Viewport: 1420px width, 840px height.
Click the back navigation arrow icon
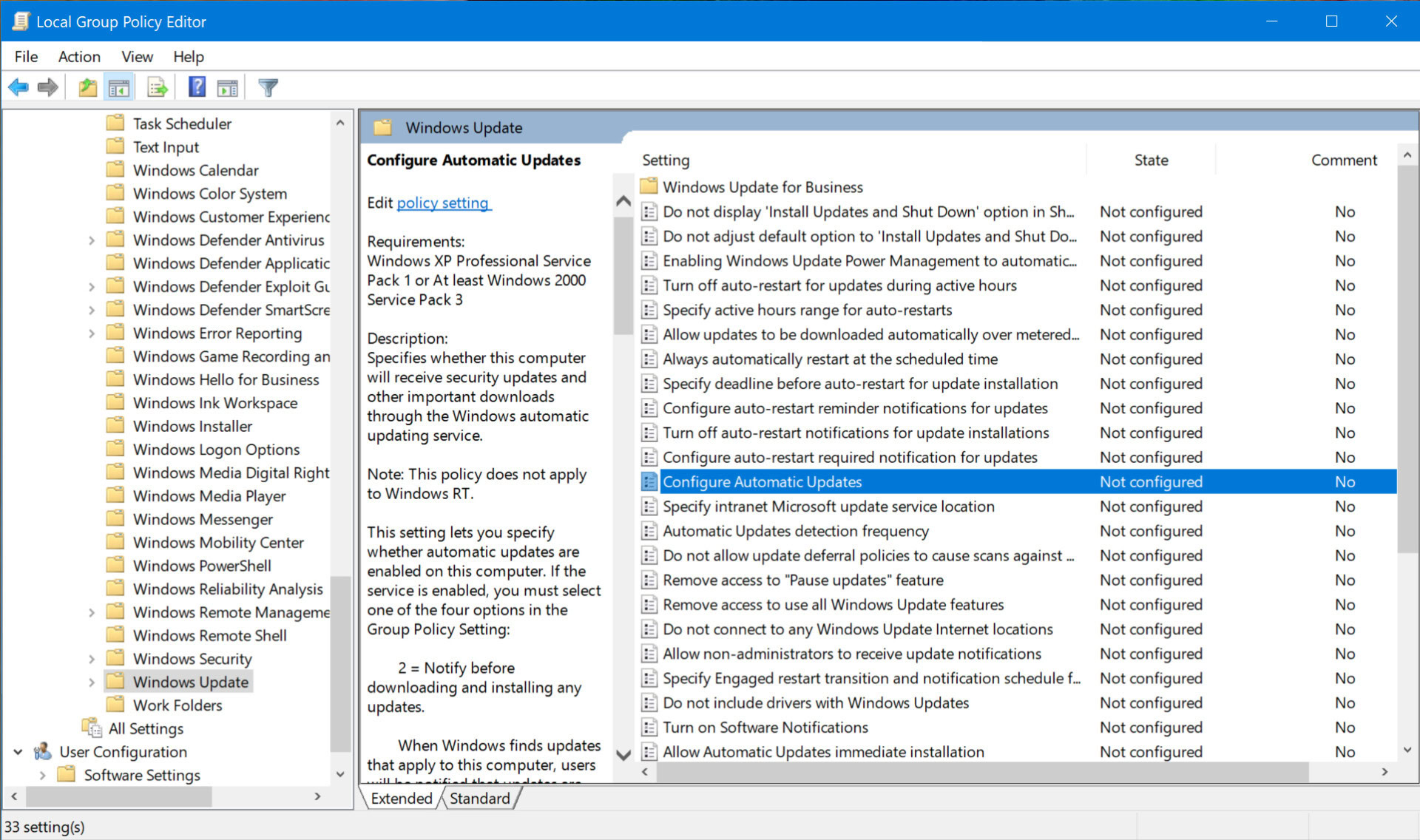tap(19, 88)
